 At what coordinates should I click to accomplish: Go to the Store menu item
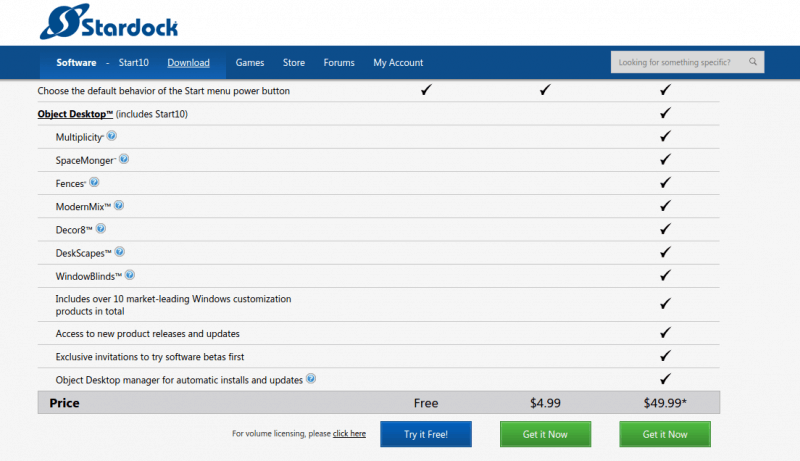[294, 63]
